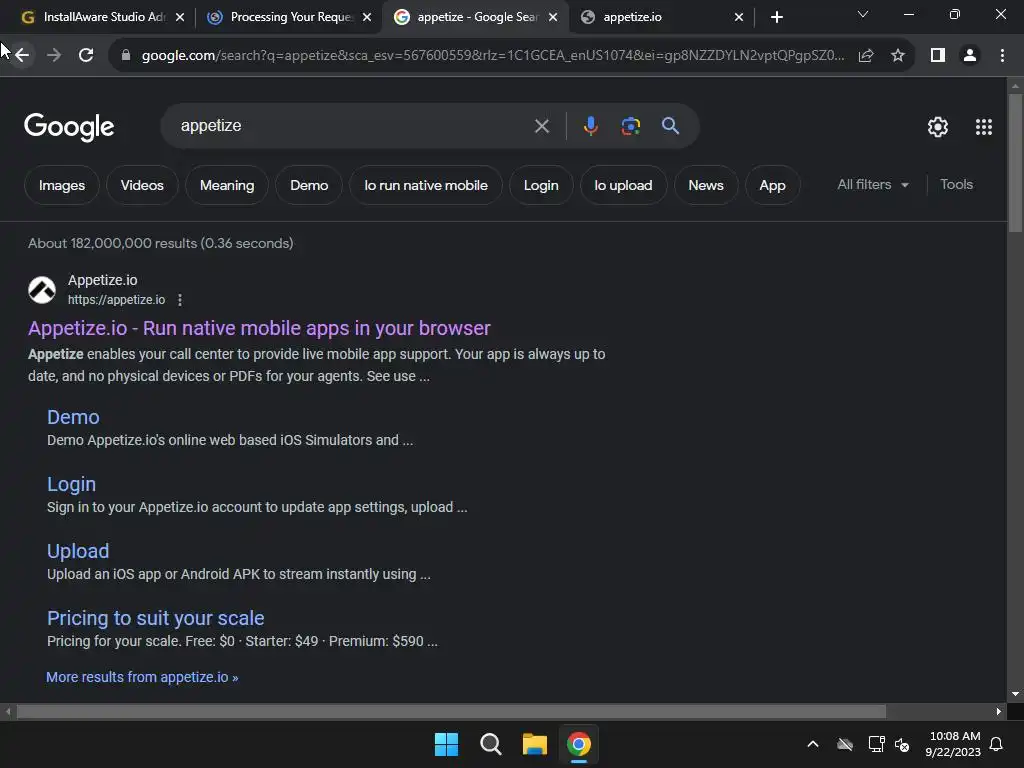Image resolution: width=1024 pixels, height=768 pixels.
Task: Open the All filters dropdown
Action: (873, 185)
